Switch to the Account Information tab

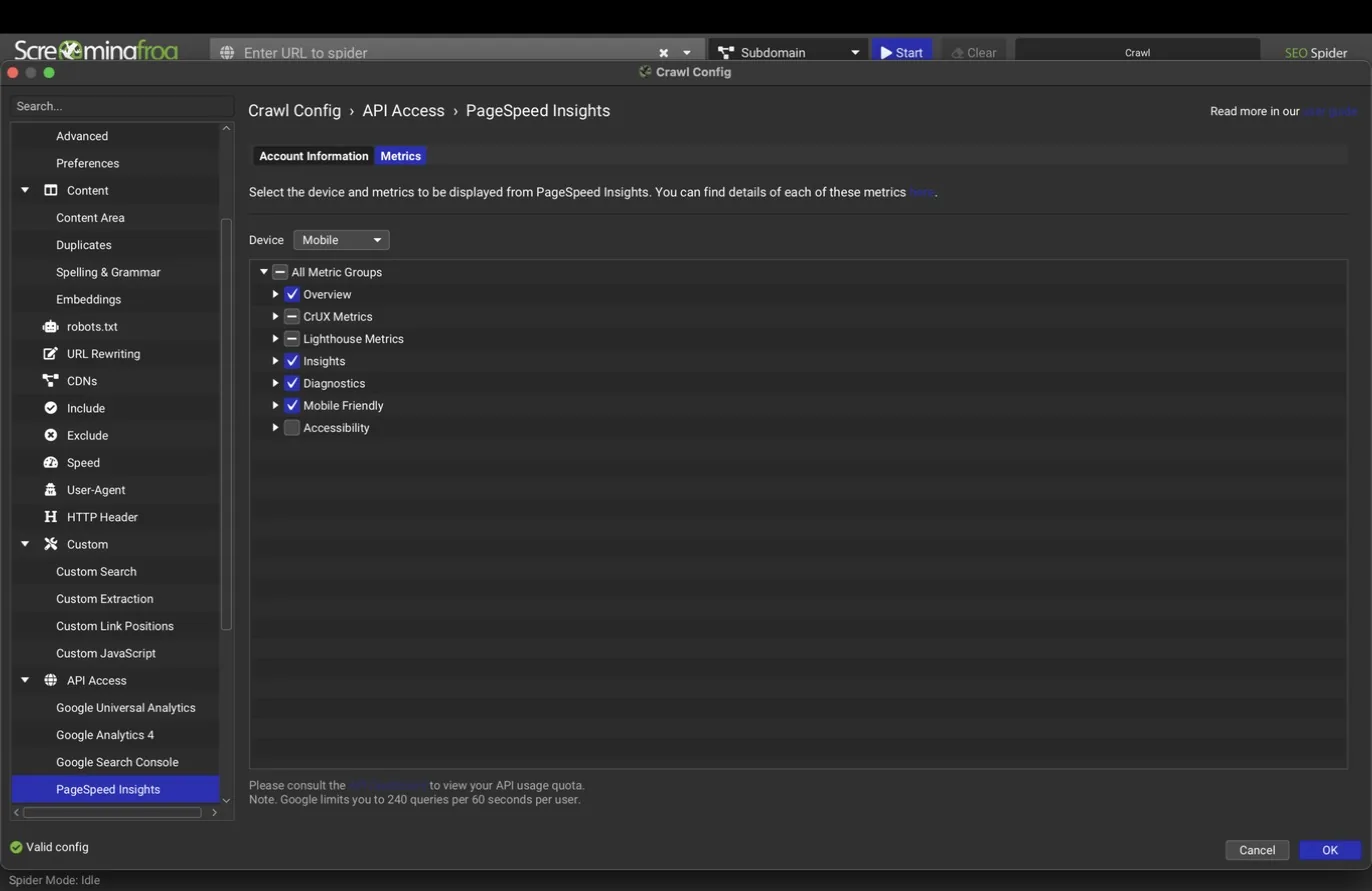click(x=314, y=156)
